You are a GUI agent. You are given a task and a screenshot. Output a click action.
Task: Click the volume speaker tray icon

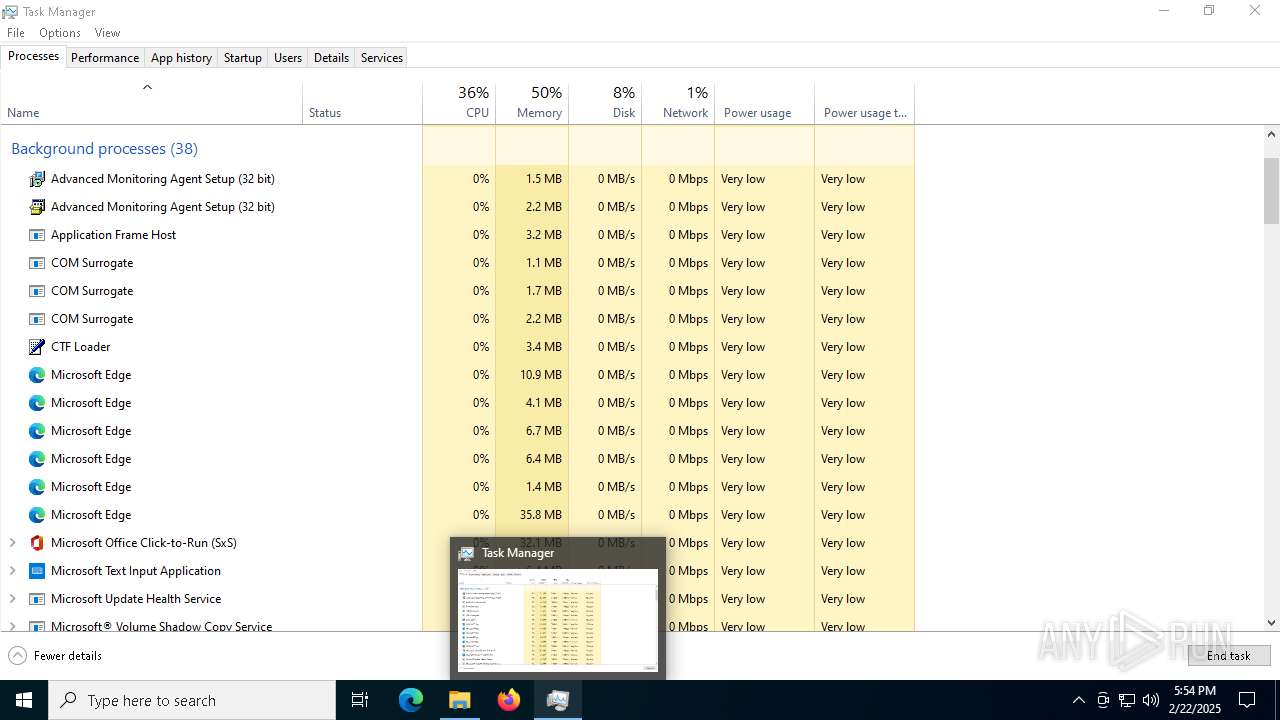point(1151,700)
